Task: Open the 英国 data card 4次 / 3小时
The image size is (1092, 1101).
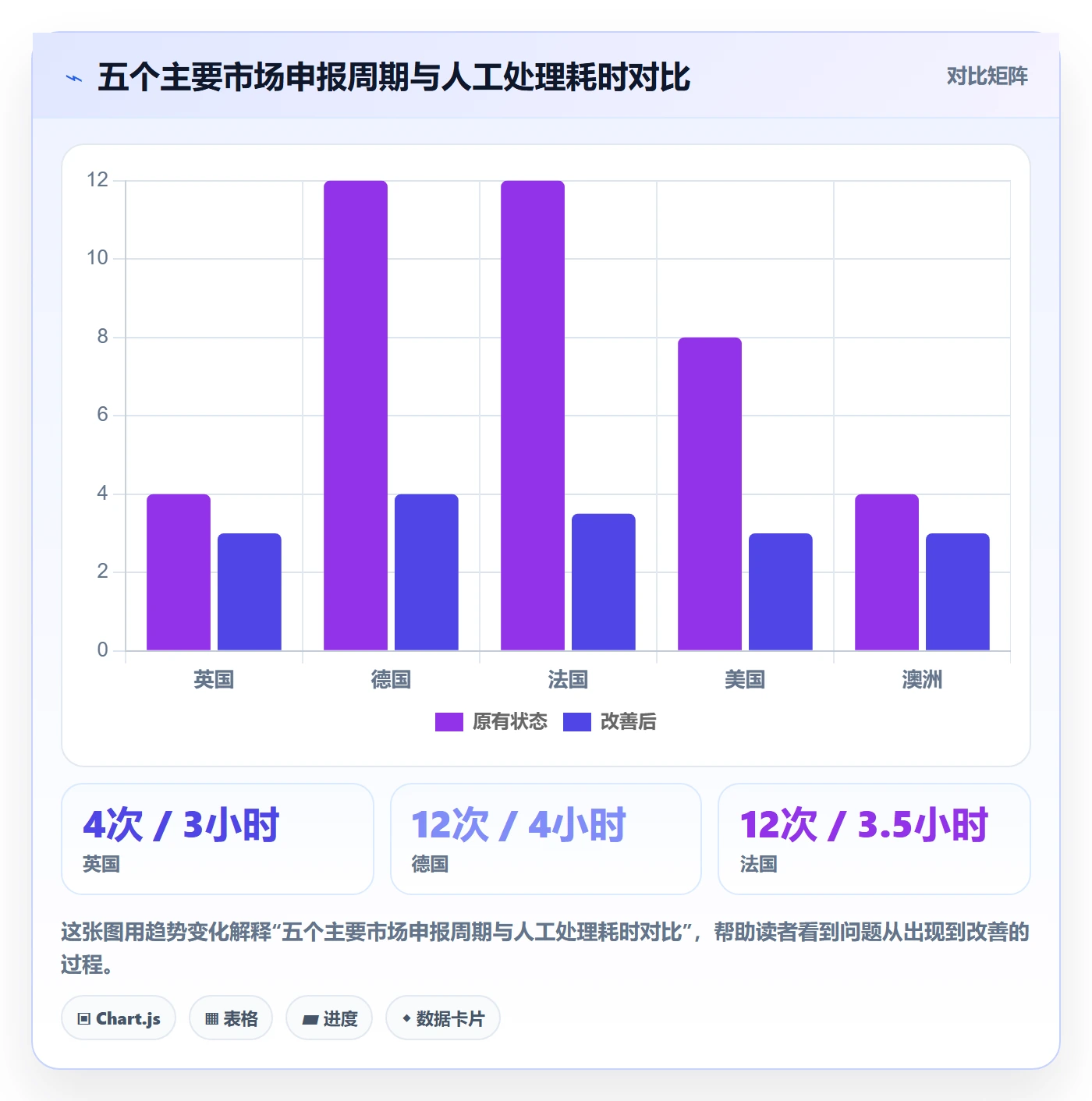Action: 218,839
